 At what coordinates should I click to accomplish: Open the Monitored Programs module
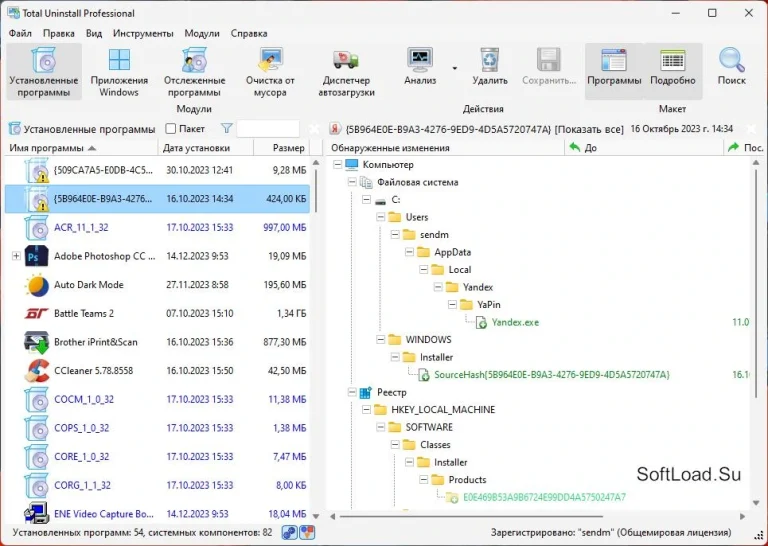click(x=194, y=72)
